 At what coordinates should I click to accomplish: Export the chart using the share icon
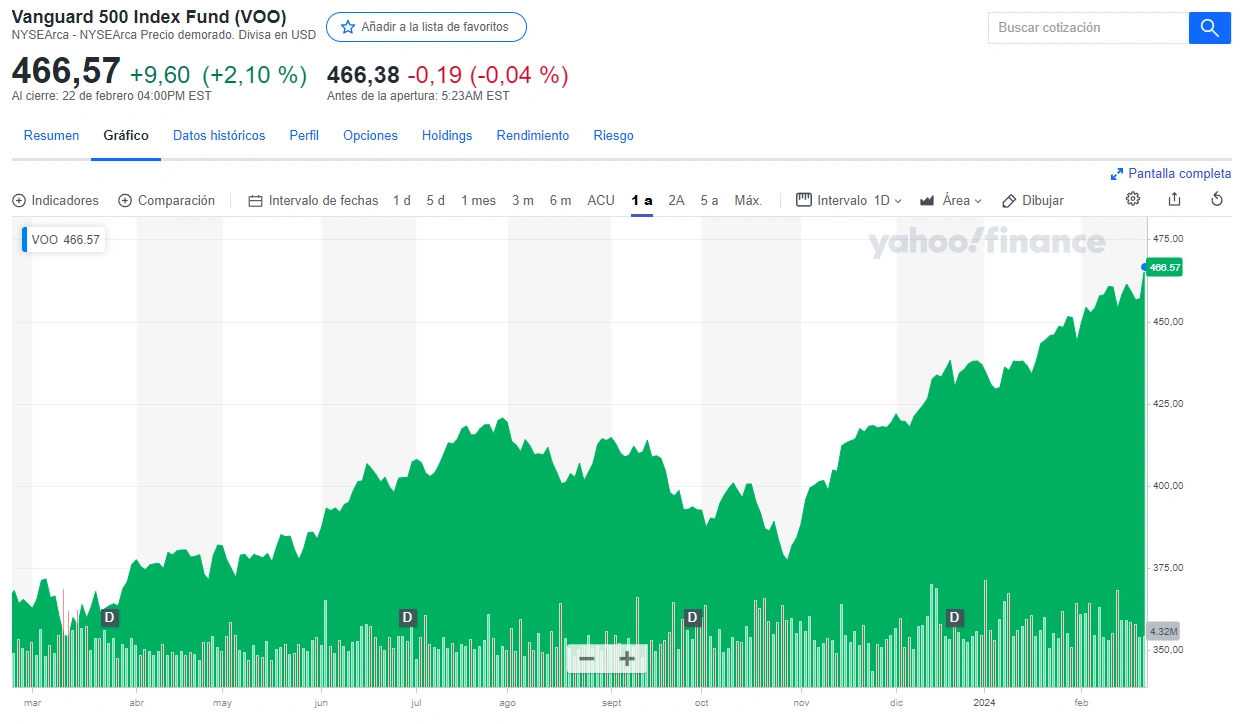coord(1174,199)
